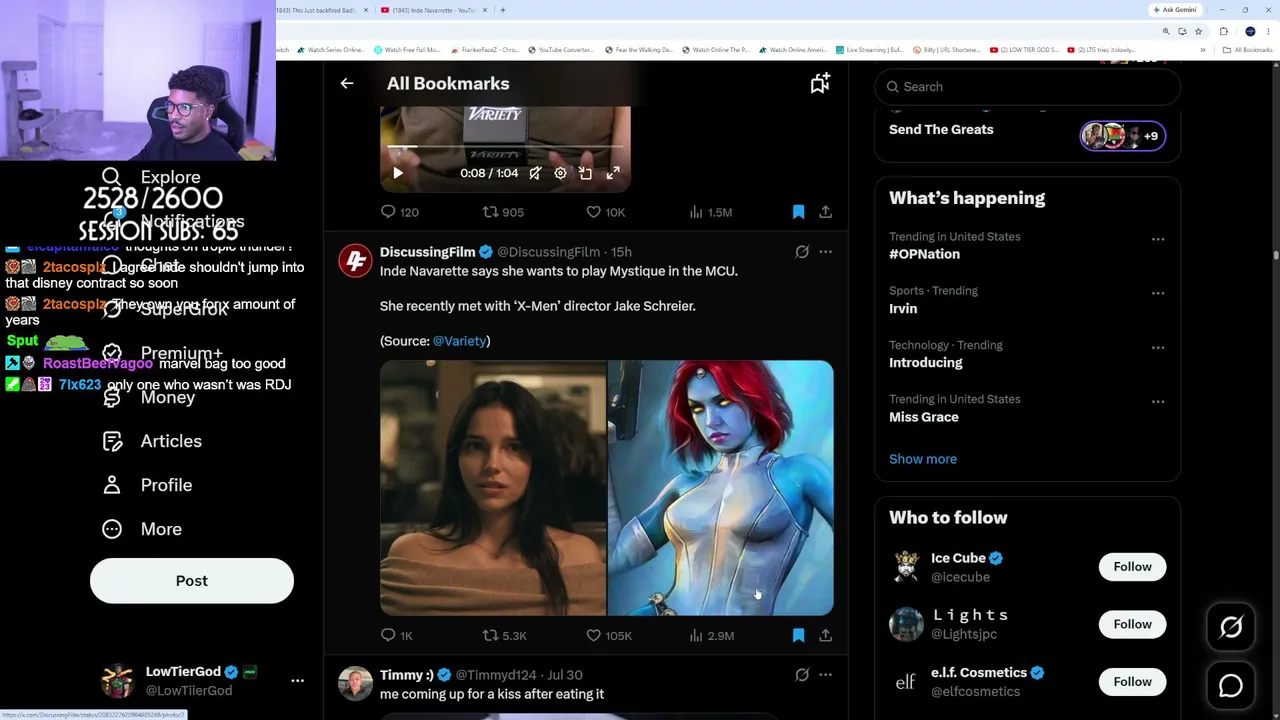Open the #OPNation trend
This screenshot has width=1280, height=720.
924,254
